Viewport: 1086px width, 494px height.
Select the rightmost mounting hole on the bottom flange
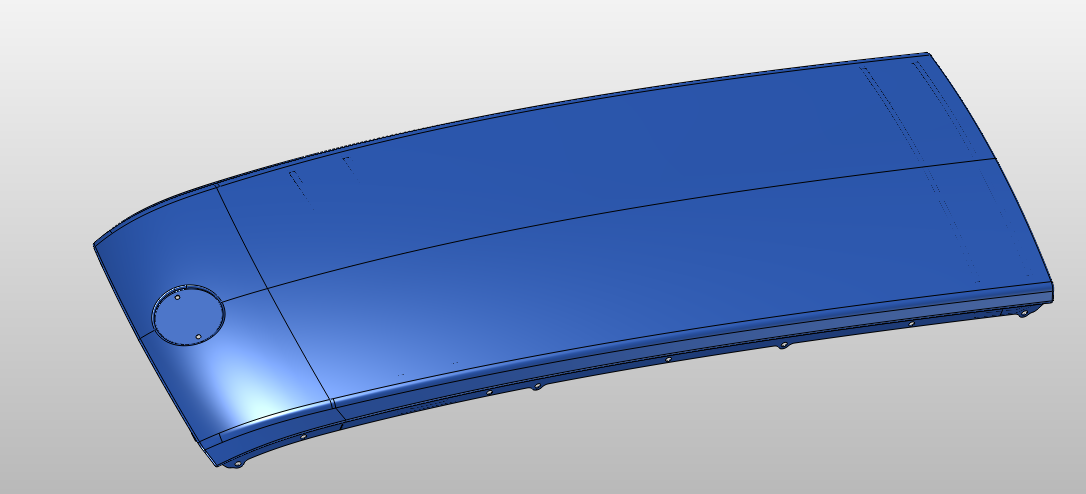click(1022, 313)
